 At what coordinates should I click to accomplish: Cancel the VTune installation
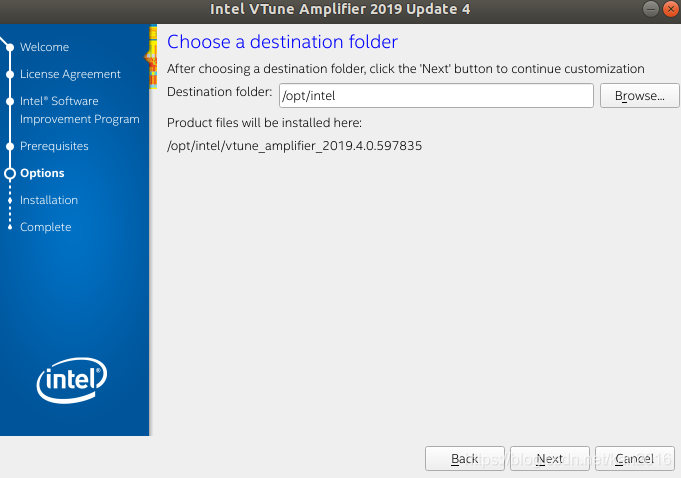[x=635, y=458]
